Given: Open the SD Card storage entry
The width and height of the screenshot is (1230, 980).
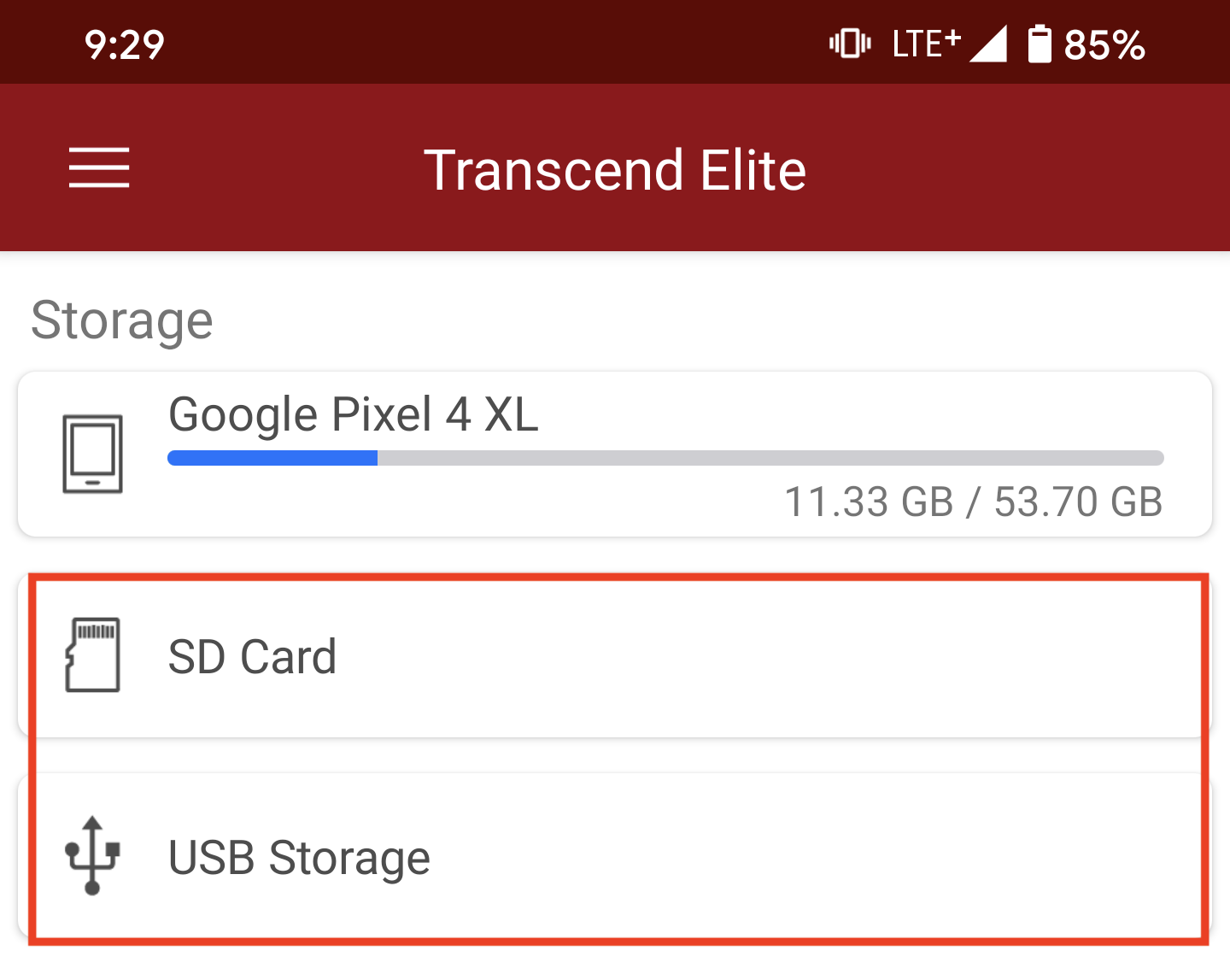Looking at the screenshot, I should [615, 655].
